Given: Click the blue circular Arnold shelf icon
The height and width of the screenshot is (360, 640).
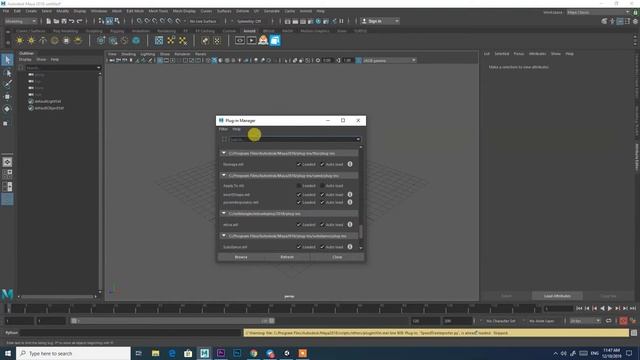Looking at the screenshot, I should coord(136,40).
